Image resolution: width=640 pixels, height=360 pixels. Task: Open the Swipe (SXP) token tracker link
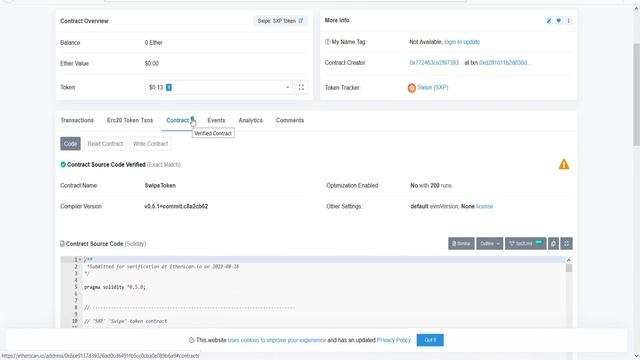433,87
